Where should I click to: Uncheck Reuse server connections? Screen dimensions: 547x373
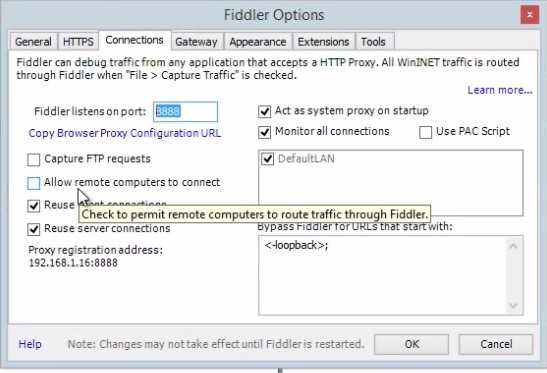point(33,229)
